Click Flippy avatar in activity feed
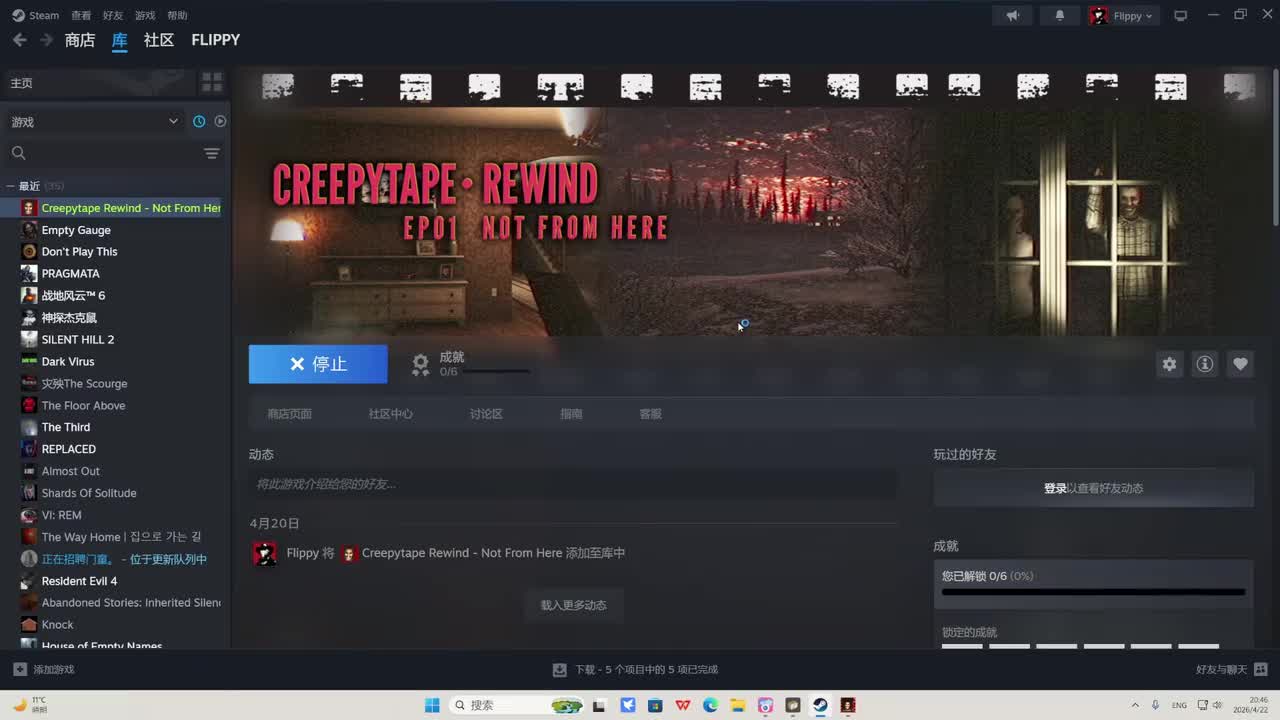 click(x=265, y=554)
